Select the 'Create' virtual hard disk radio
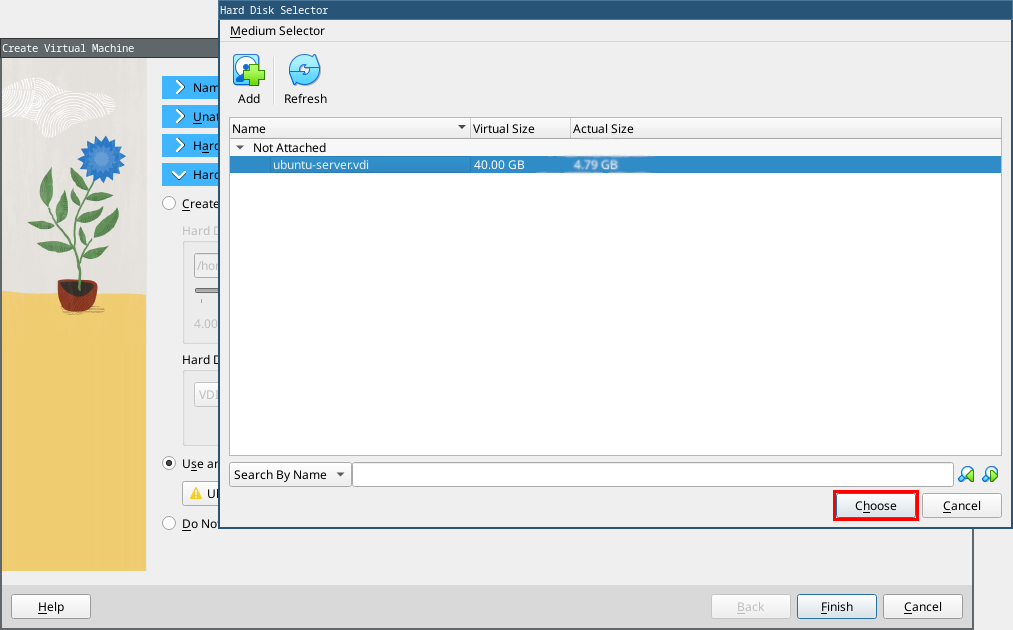Screen dimensions: 1013x630 coord(169,204)
